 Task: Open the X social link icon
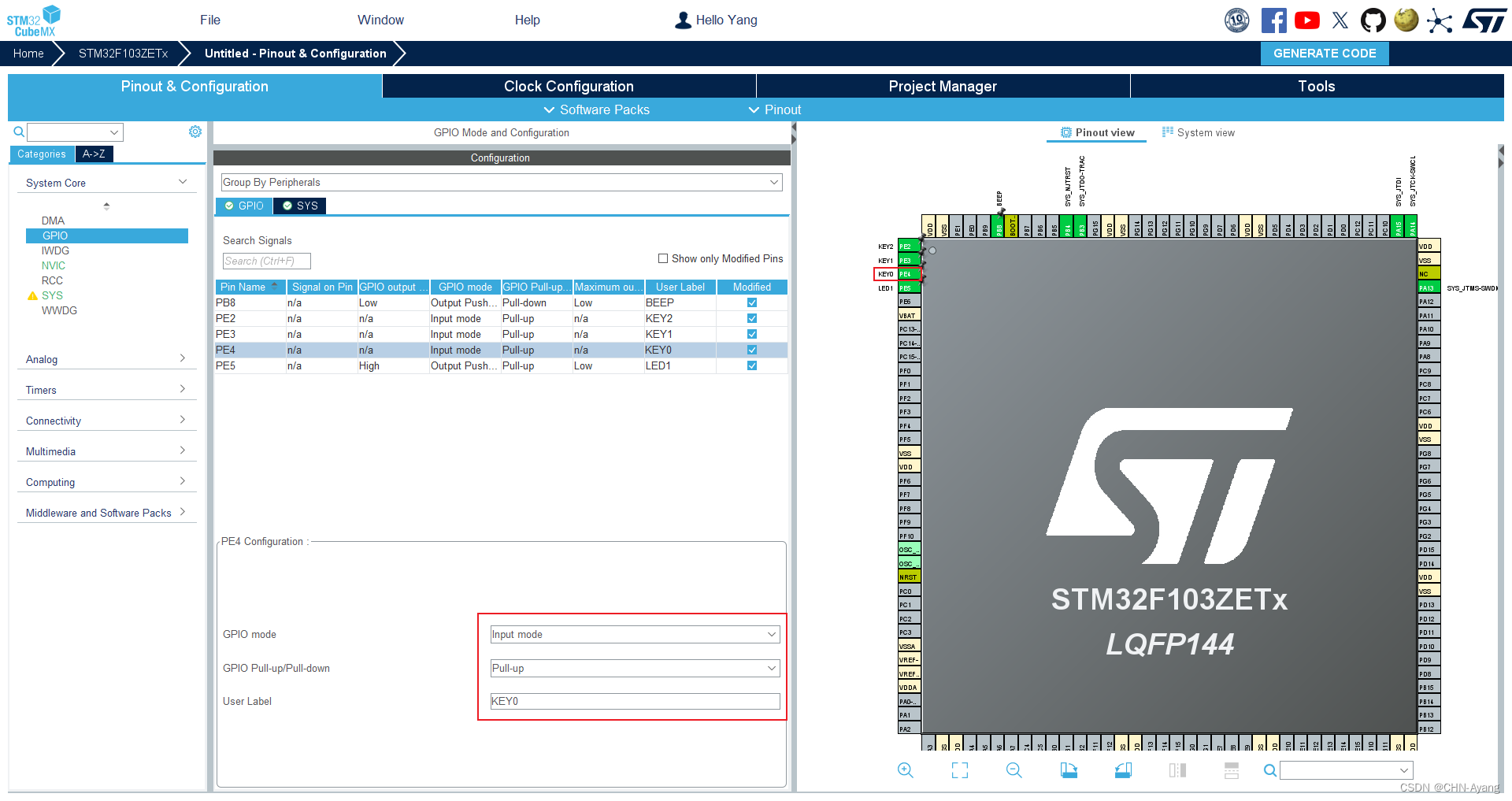click(1340, 20)
